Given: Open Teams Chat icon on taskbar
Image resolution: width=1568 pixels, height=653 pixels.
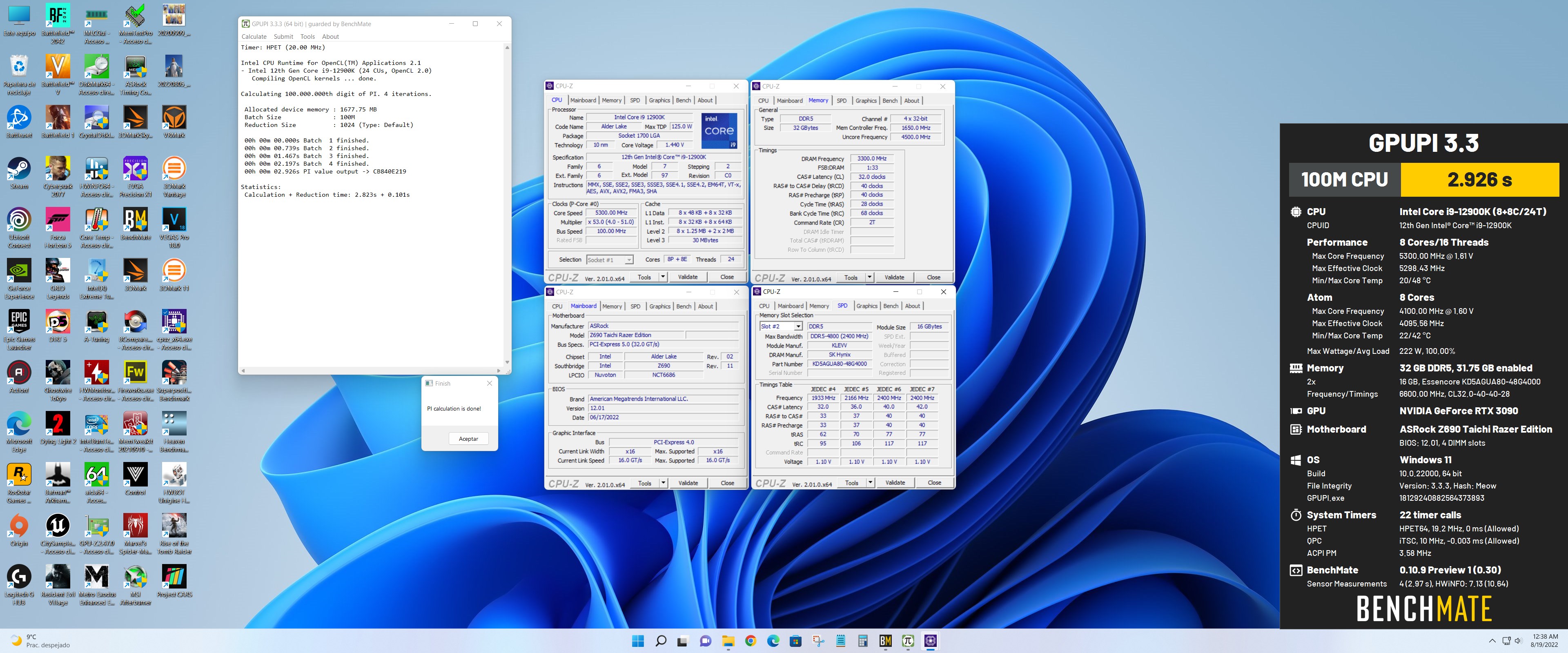Looking at the screenshot, I should tap(706, 641).
